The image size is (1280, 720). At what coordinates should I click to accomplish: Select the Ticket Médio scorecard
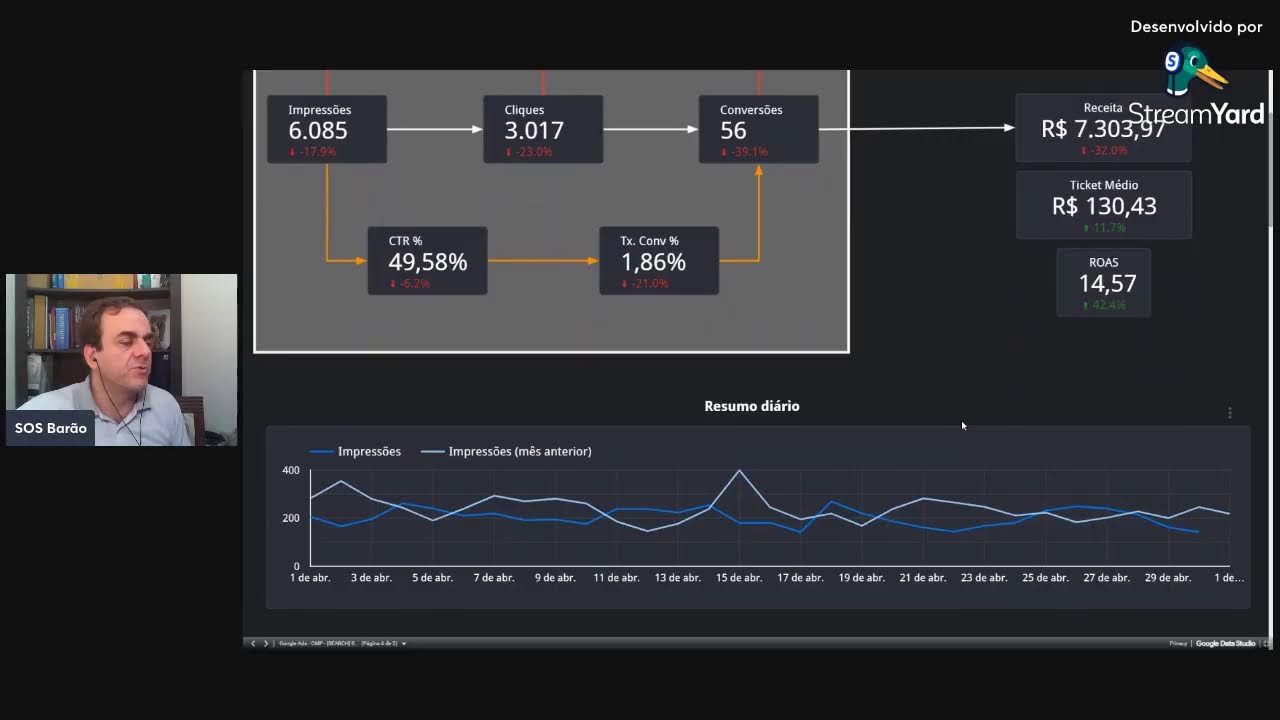tap(1104, 205)
